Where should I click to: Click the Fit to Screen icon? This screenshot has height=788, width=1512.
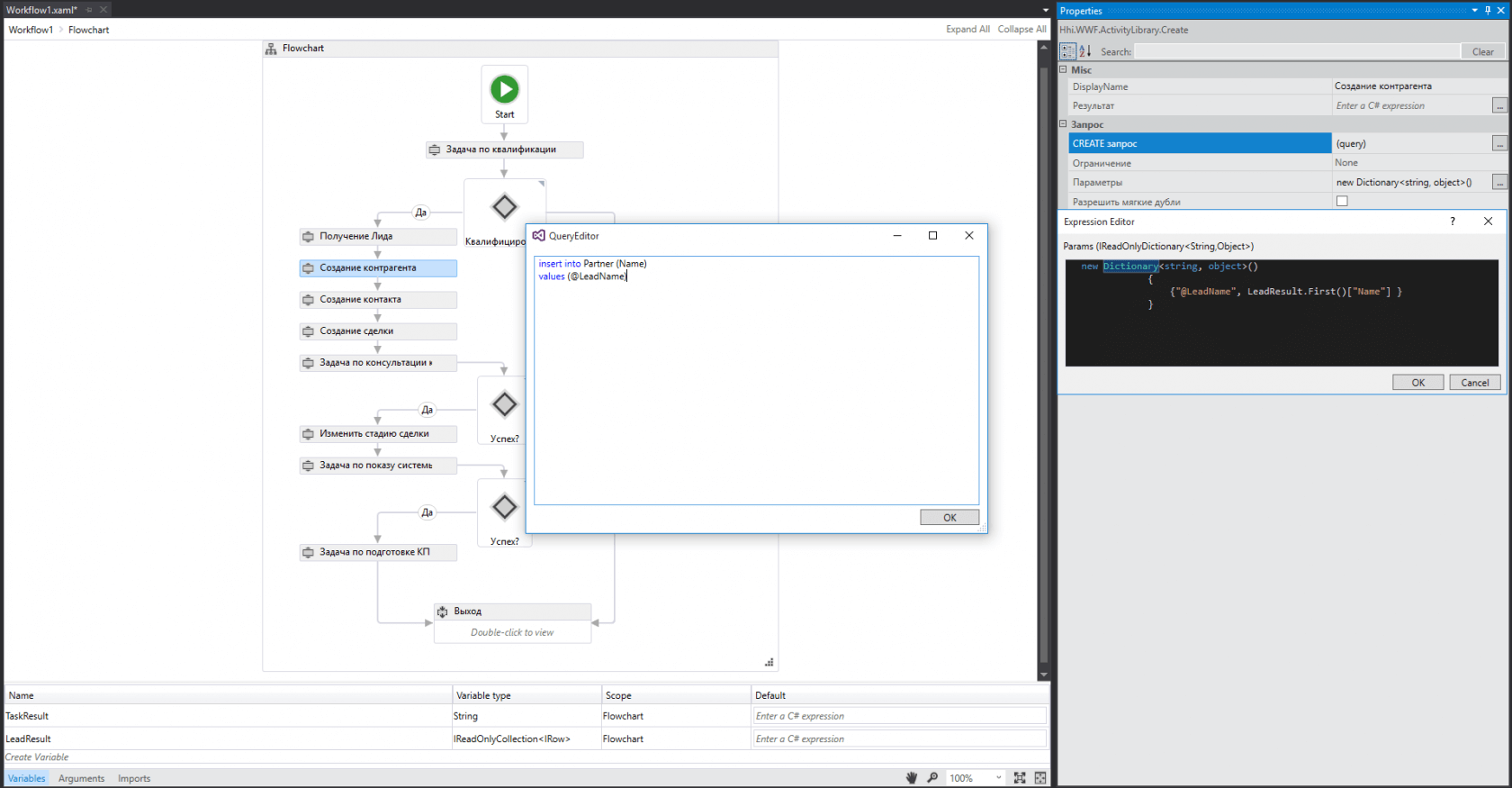click(1020, 778)
